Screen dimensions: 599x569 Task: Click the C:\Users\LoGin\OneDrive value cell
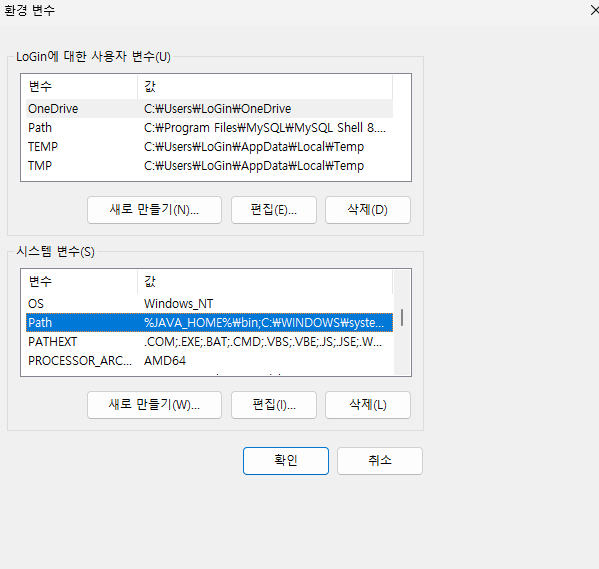(x=217, y=109)
